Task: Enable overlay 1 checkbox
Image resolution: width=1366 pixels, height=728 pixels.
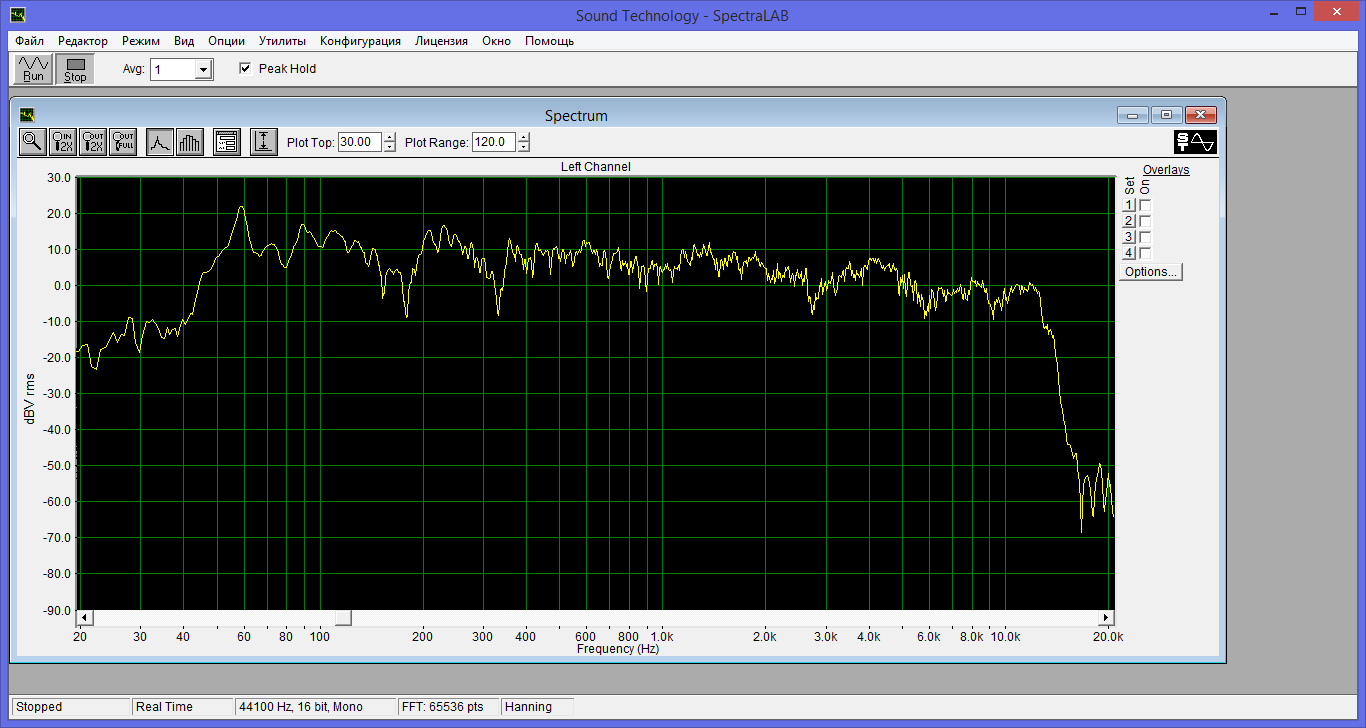Action: tap(1145, 205)
